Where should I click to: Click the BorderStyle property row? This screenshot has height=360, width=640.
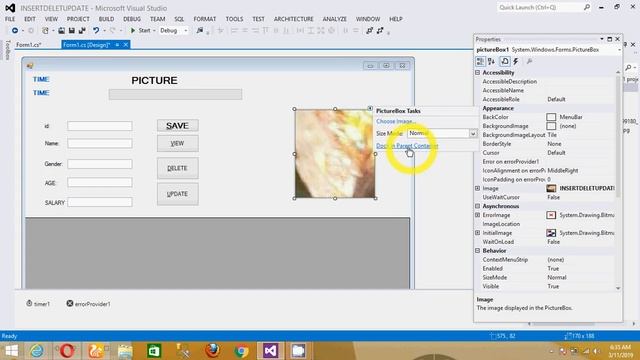pyautogui.click(x=545, y=144)
